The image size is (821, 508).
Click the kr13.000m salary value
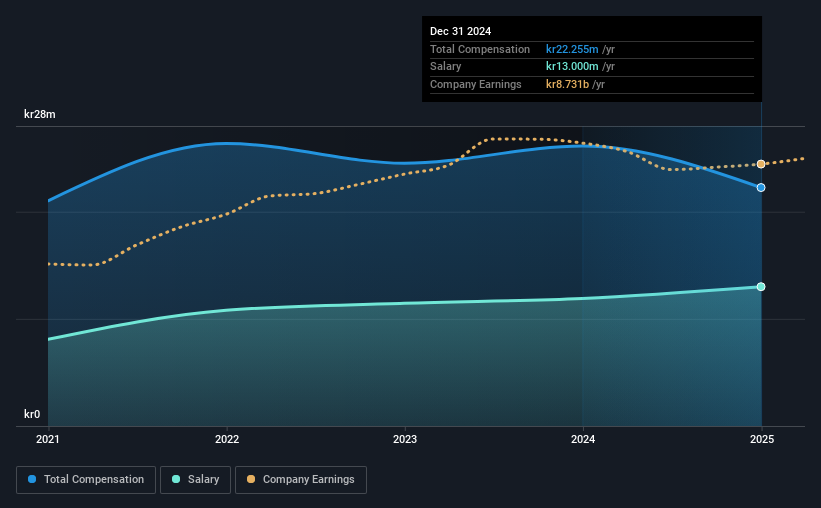[x=572, y=67]
